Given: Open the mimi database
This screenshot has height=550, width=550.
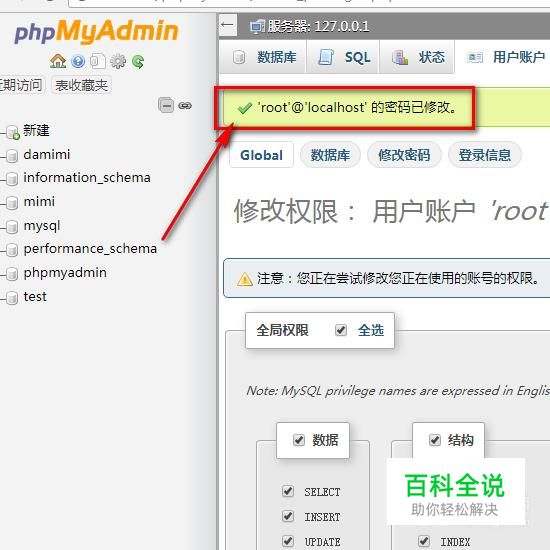Looking at the screenshot, I should [x=39, y=202].
